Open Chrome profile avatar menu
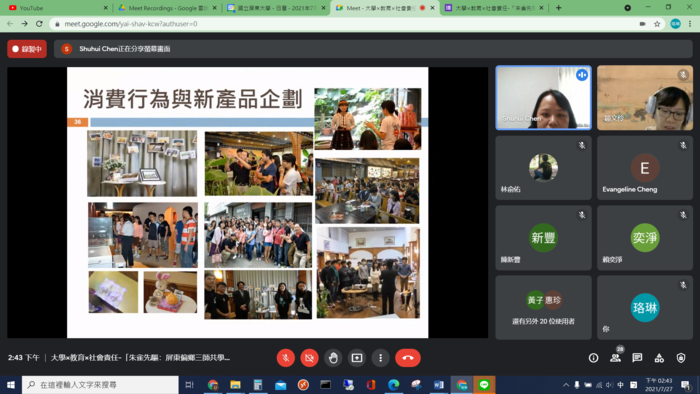The width and height of the screenshot is (700, 394). [x=675, y=24]
